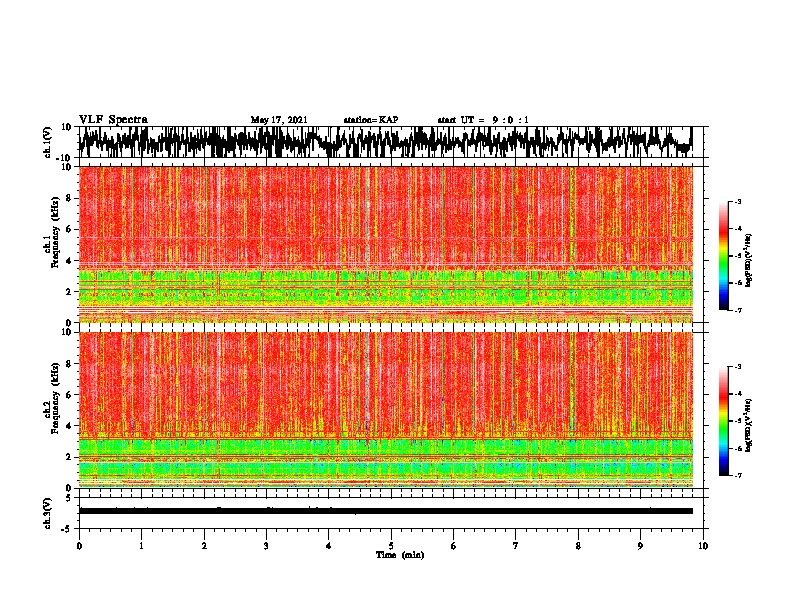
Task: Click tick label 3 on time axis
Action: coord(266,546)
